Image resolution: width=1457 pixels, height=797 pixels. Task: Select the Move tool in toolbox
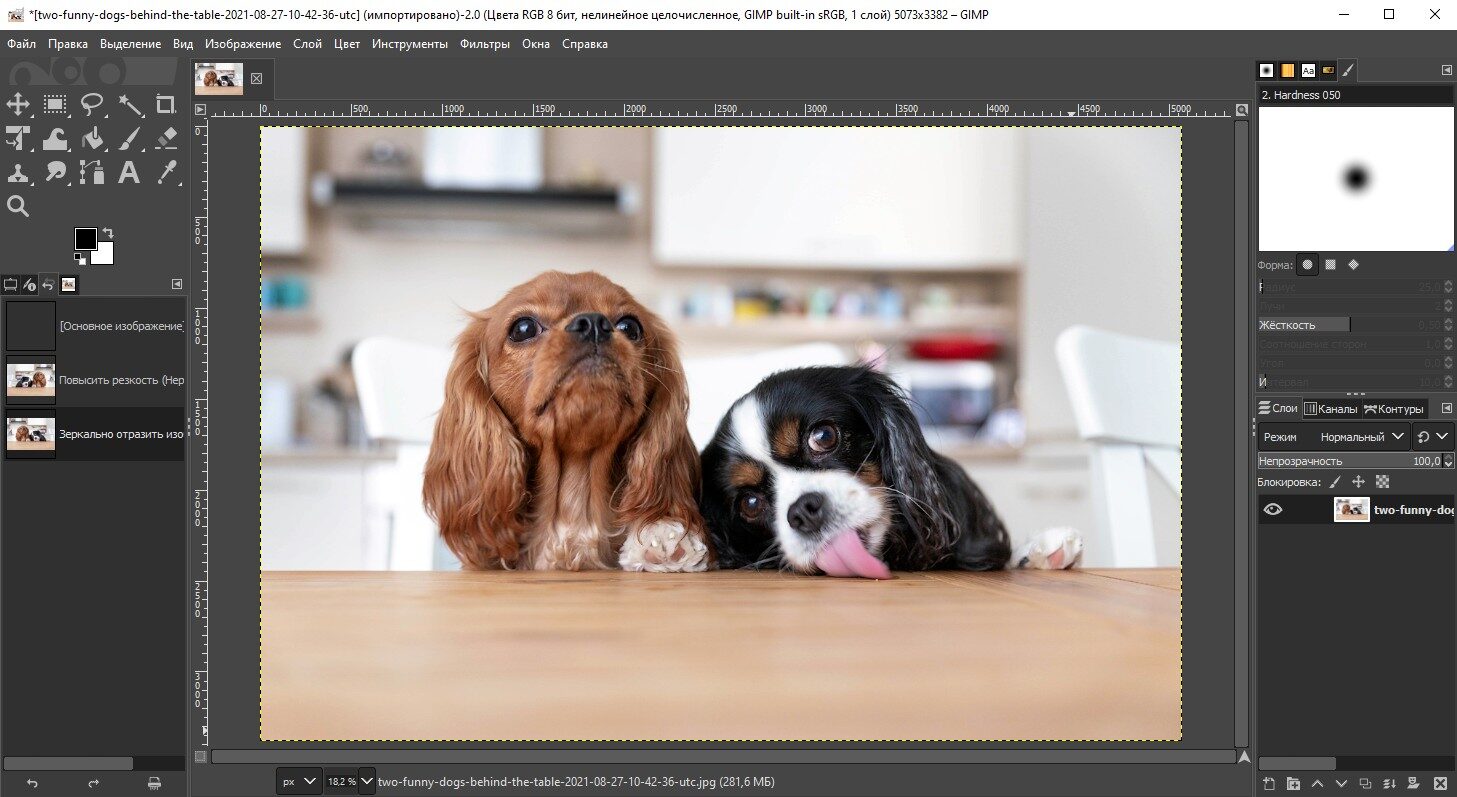[x=19, y=105]
